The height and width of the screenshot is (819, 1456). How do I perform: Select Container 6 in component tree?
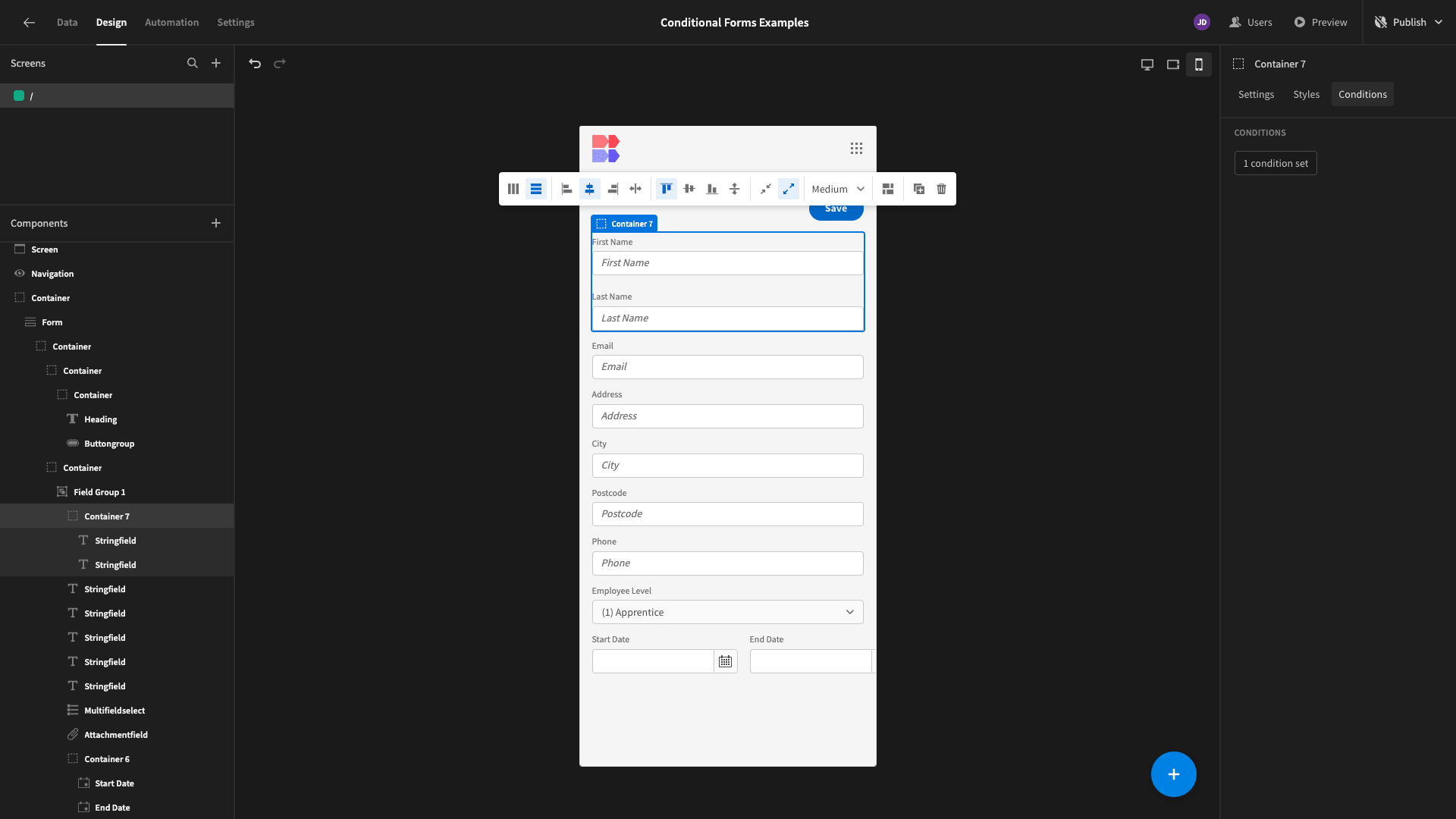coord(107,759)
